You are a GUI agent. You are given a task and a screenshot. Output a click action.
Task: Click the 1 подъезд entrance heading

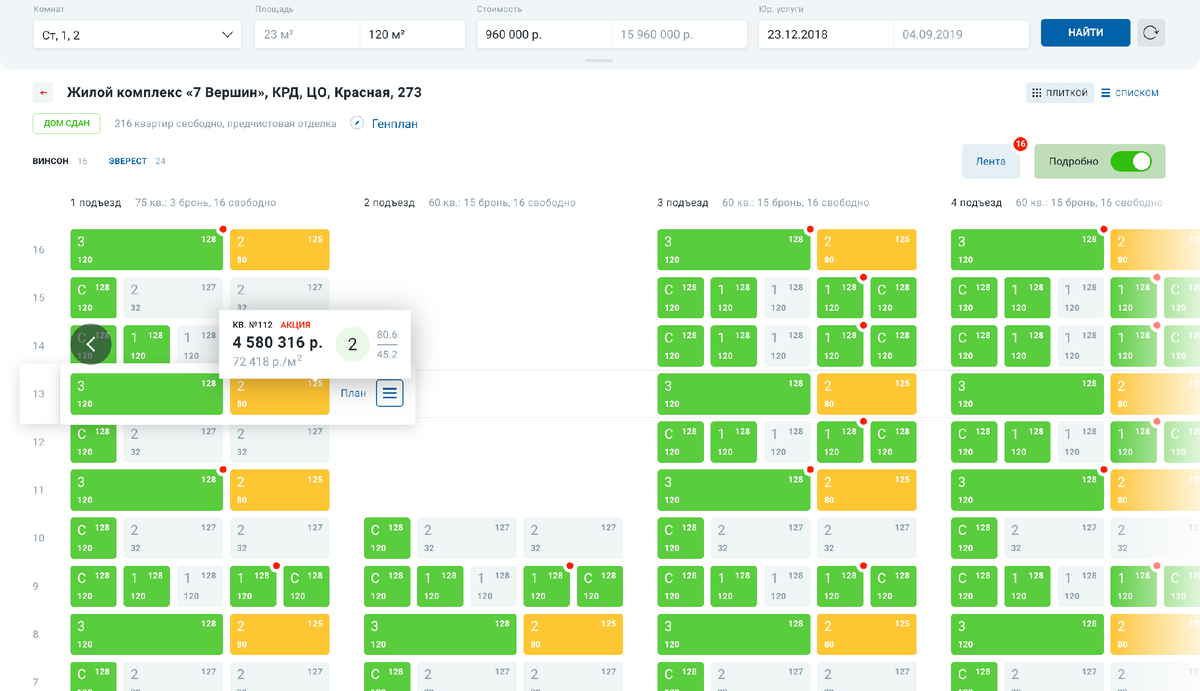(96, 203)
